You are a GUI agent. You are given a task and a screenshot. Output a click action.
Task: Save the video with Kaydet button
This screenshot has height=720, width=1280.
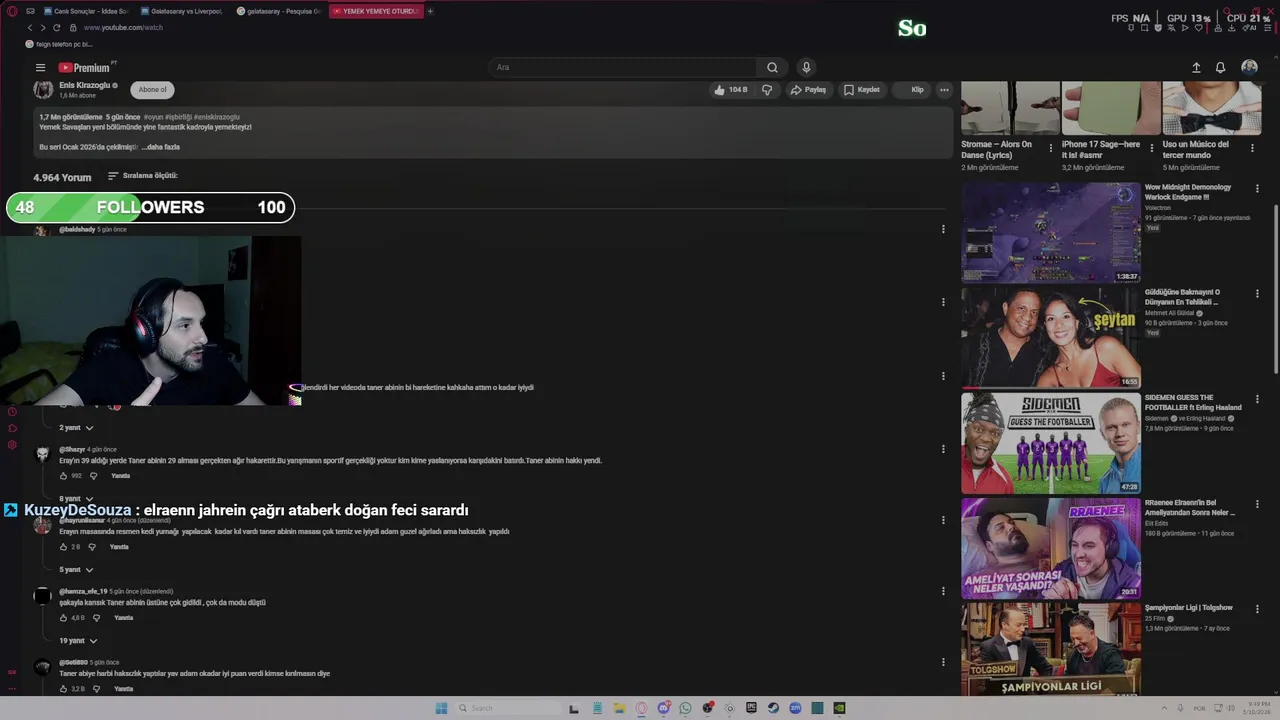tap(862, 90)
